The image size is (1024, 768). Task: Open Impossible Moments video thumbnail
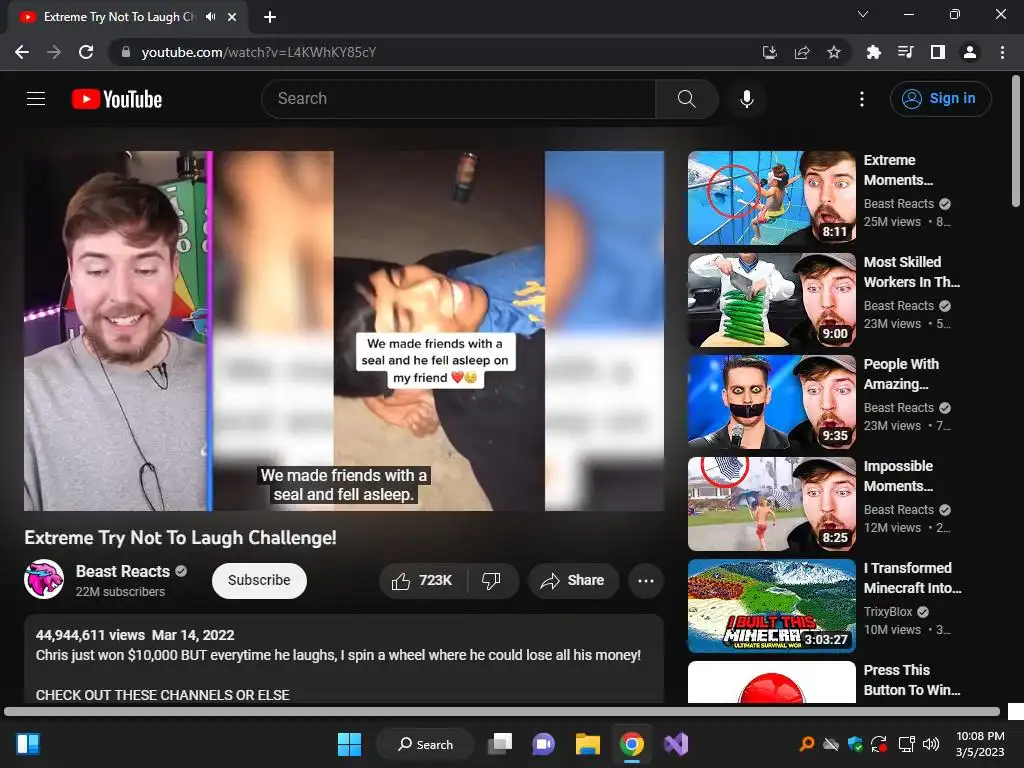point(771,504)
